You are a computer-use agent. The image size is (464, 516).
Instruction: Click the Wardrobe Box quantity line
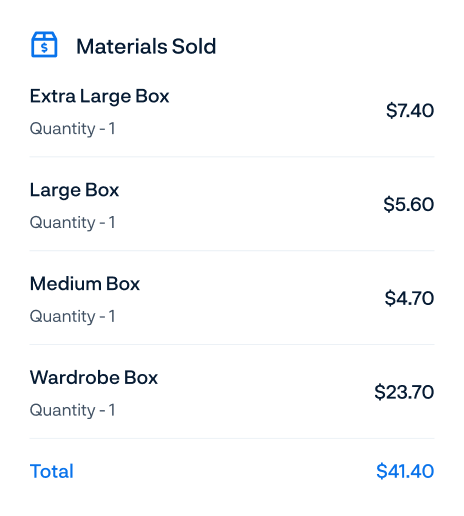coord(72,410)
